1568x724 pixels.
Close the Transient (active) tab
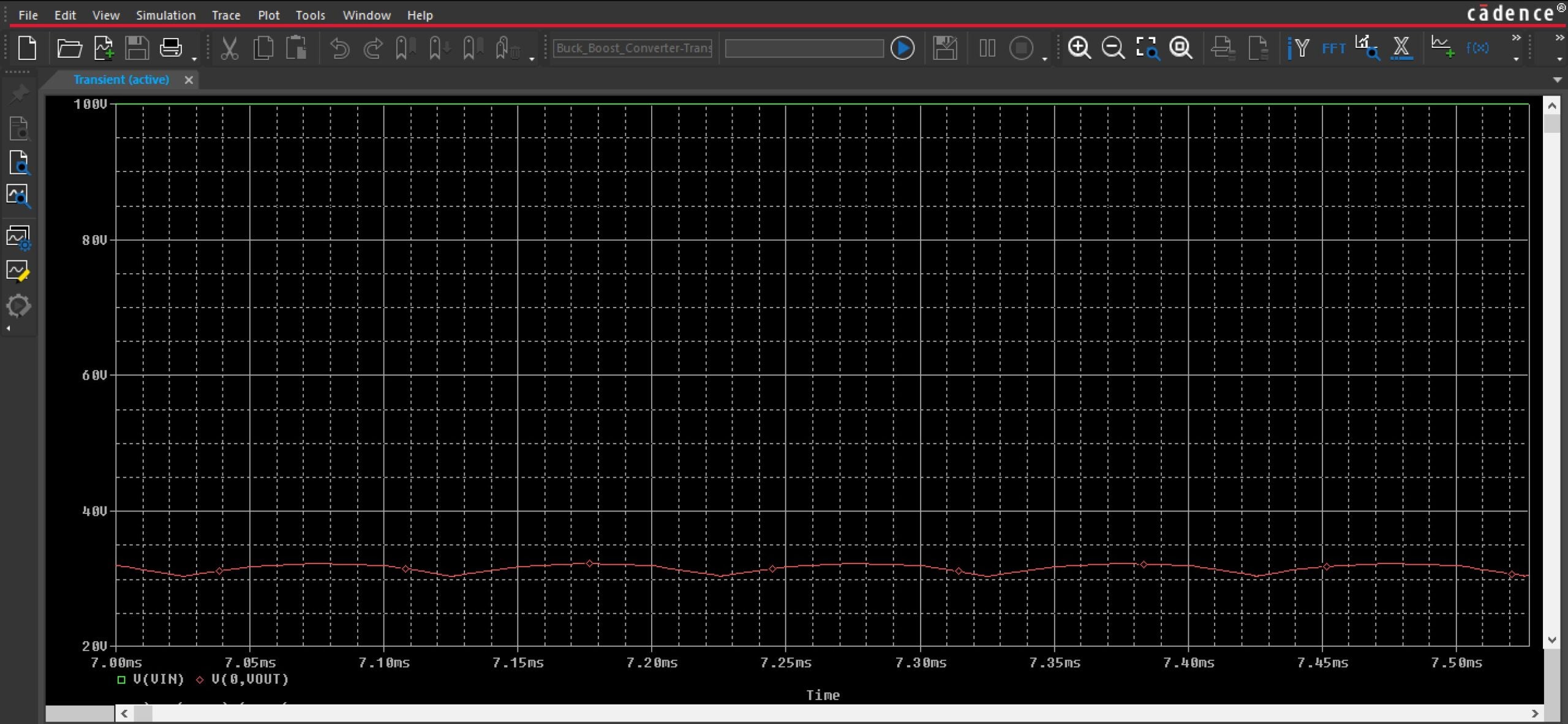pos(189,80)
